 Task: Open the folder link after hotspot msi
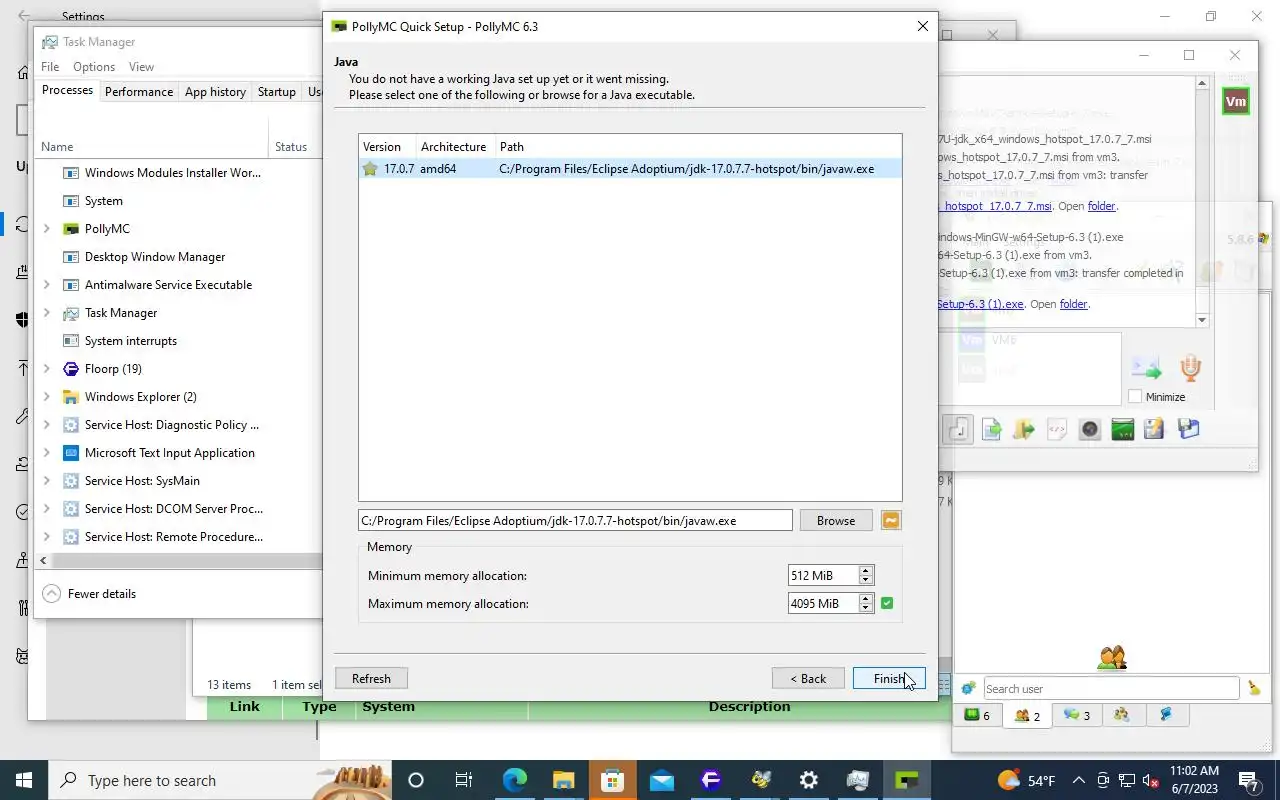[x=1101, y=206]
